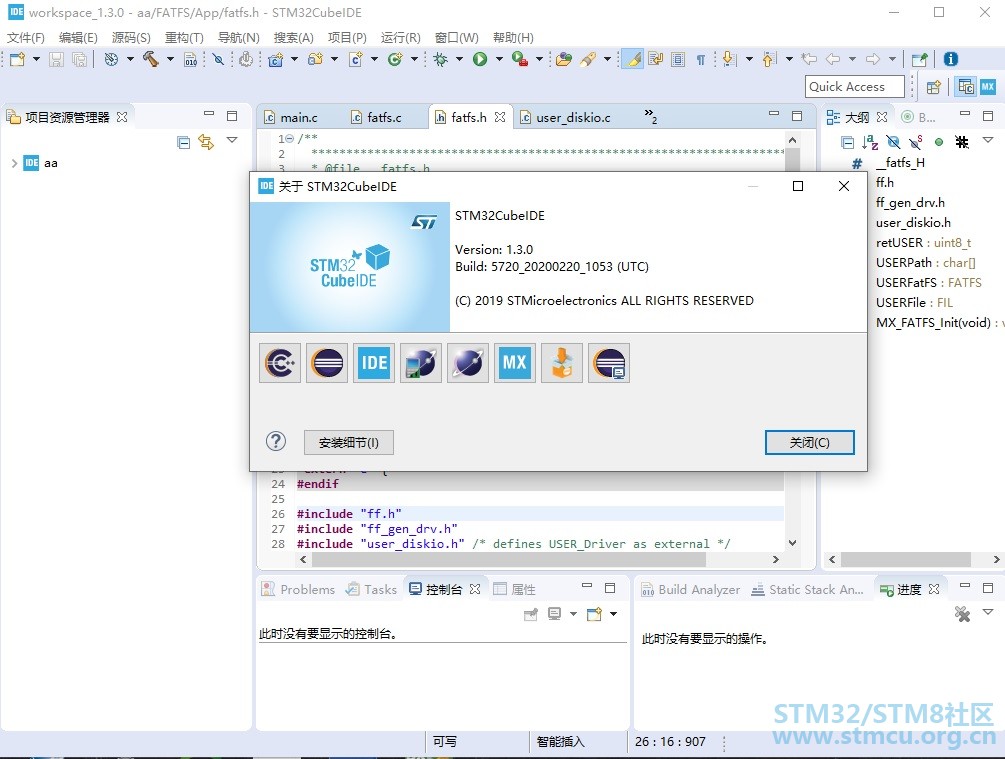Click the new C source file icon
Image resolution: width=1005 pixels, height=759 pixels.
coord(356,60)
